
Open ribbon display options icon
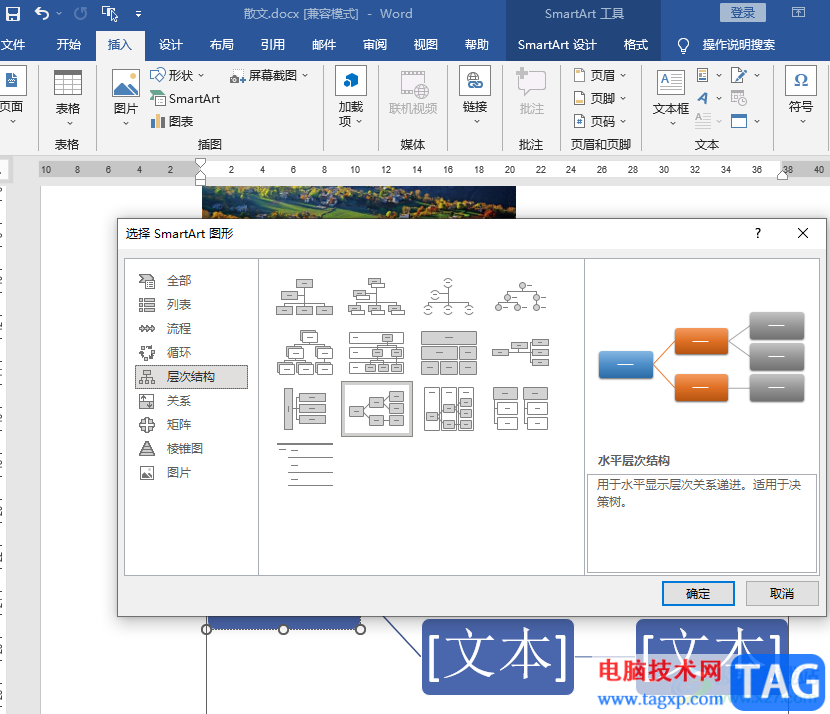click(x=798, y=13)
